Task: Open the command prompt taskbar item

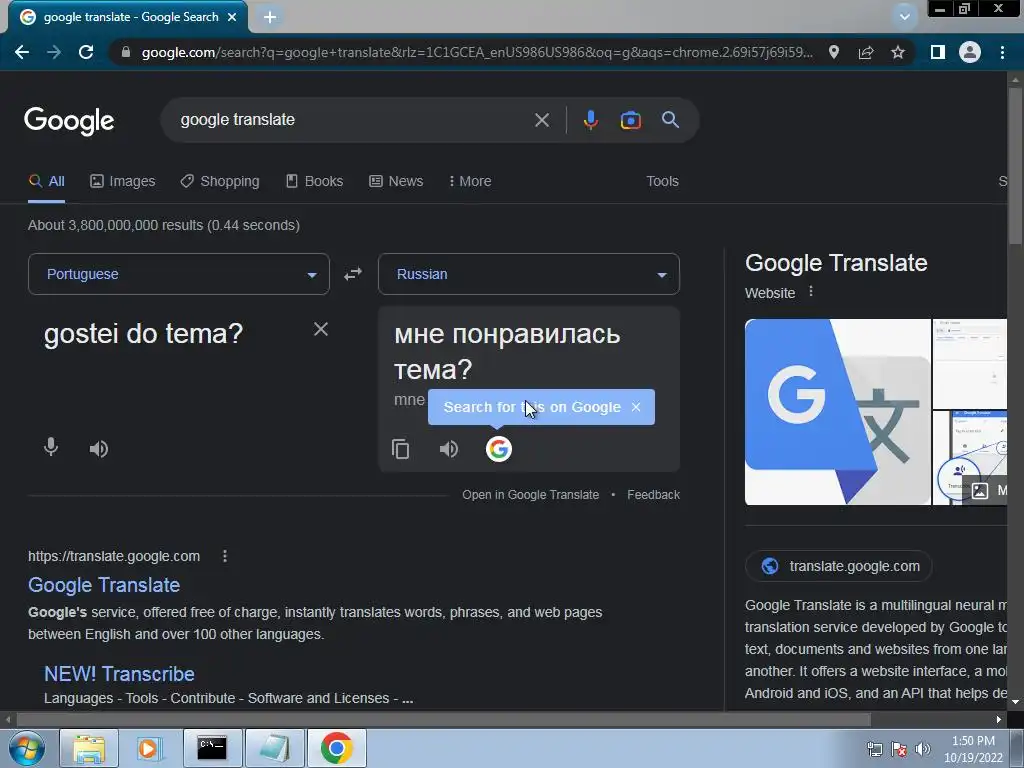Action: (212, 748)
